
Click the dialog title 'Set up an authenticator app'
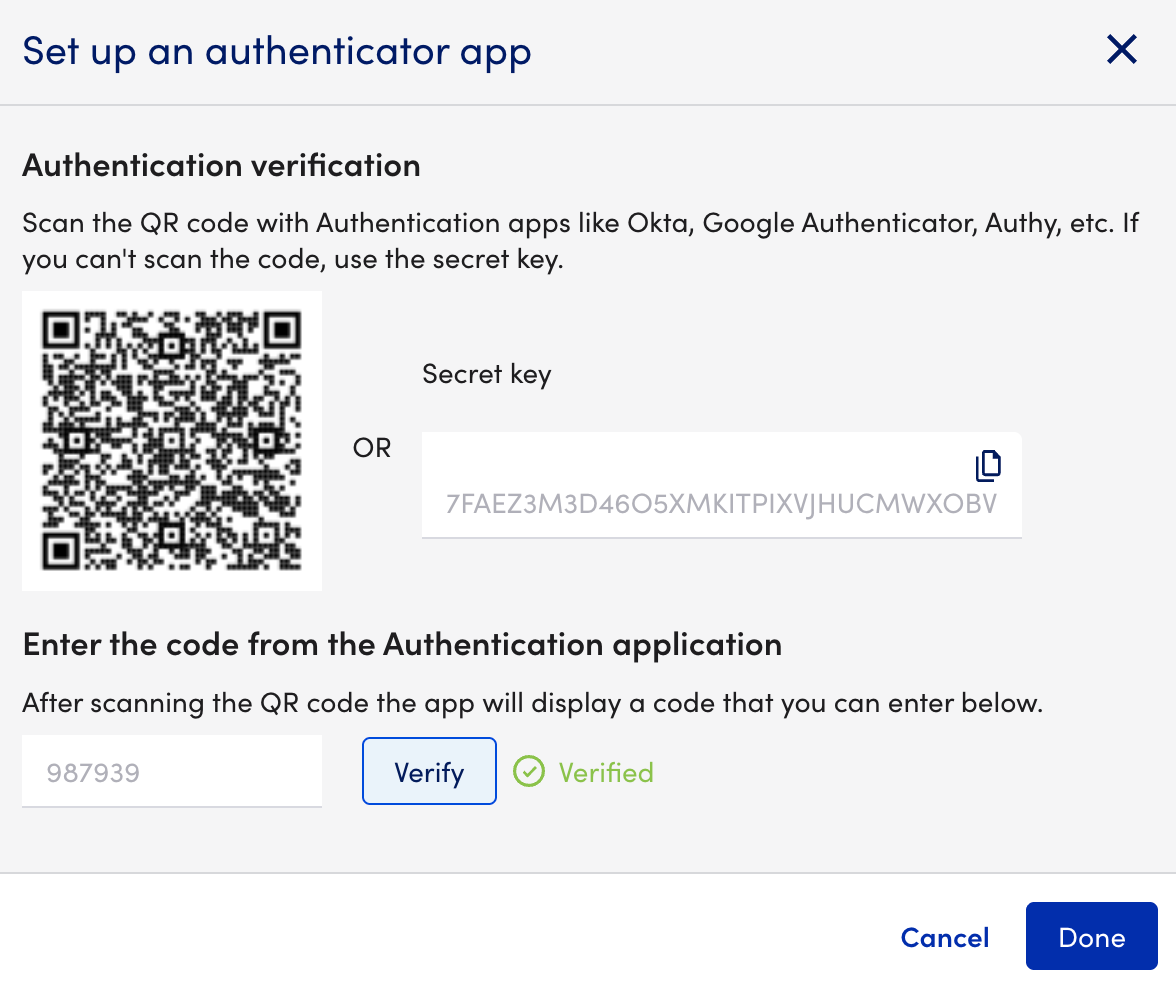point(277,50)
